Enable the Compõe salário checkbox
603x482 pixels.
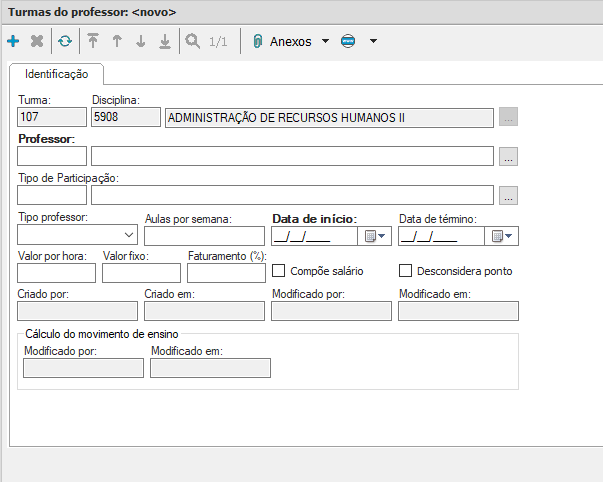point(279,270)
